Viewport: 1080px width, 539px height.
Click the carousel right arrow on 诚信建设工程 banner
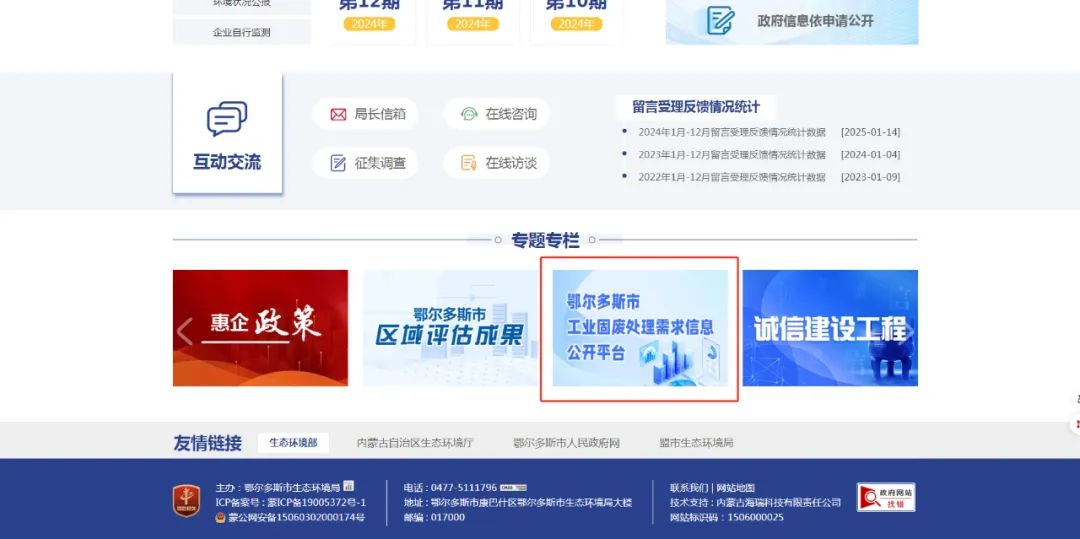click(x=909, y=332)
